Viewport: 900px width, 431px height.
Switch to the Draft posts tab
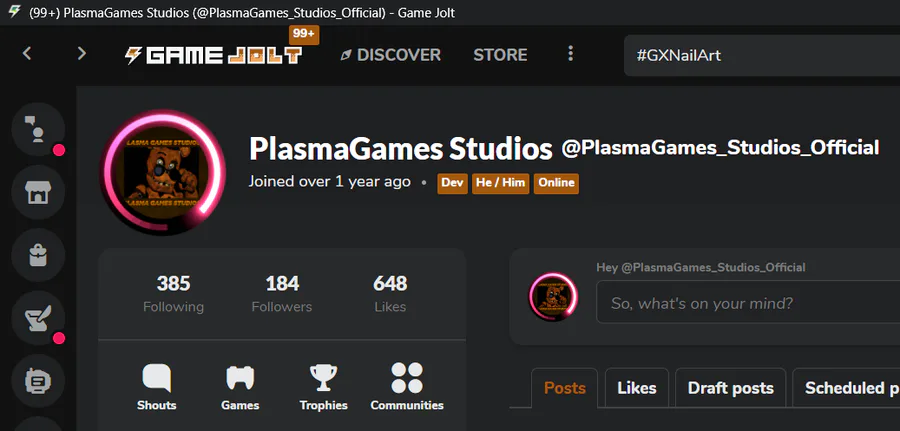tap(730, 388)
